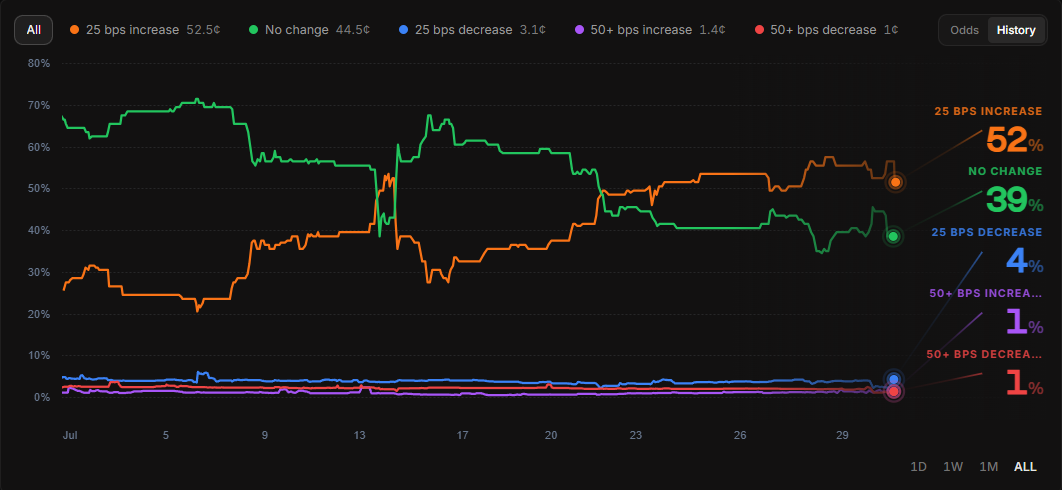Click the 23 x-axis date label
The height and width of the screenshot is (490, 1062).
635,435
